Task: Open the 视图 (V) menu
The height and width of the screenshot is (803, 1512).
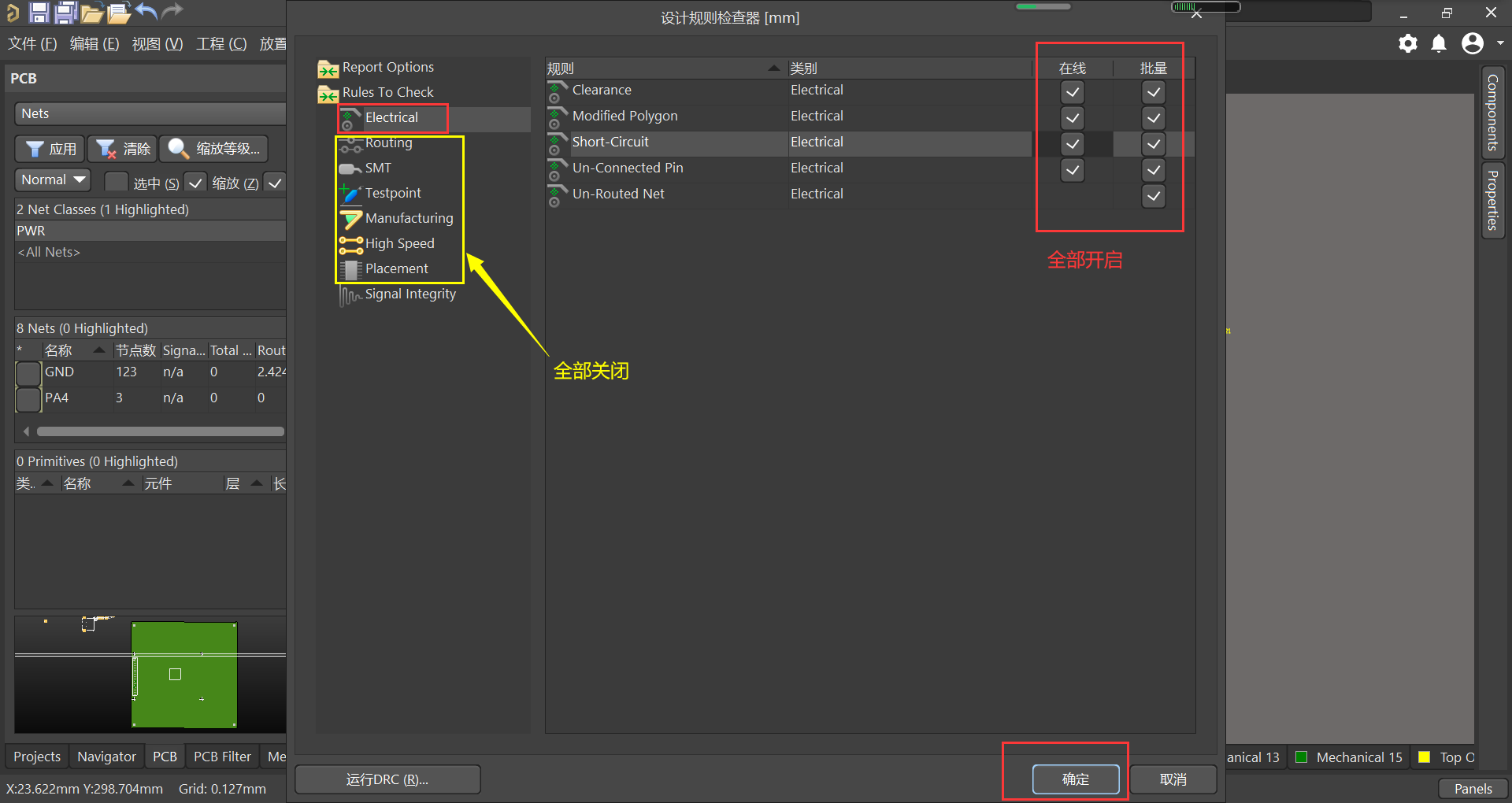Action: coord(157,44)
